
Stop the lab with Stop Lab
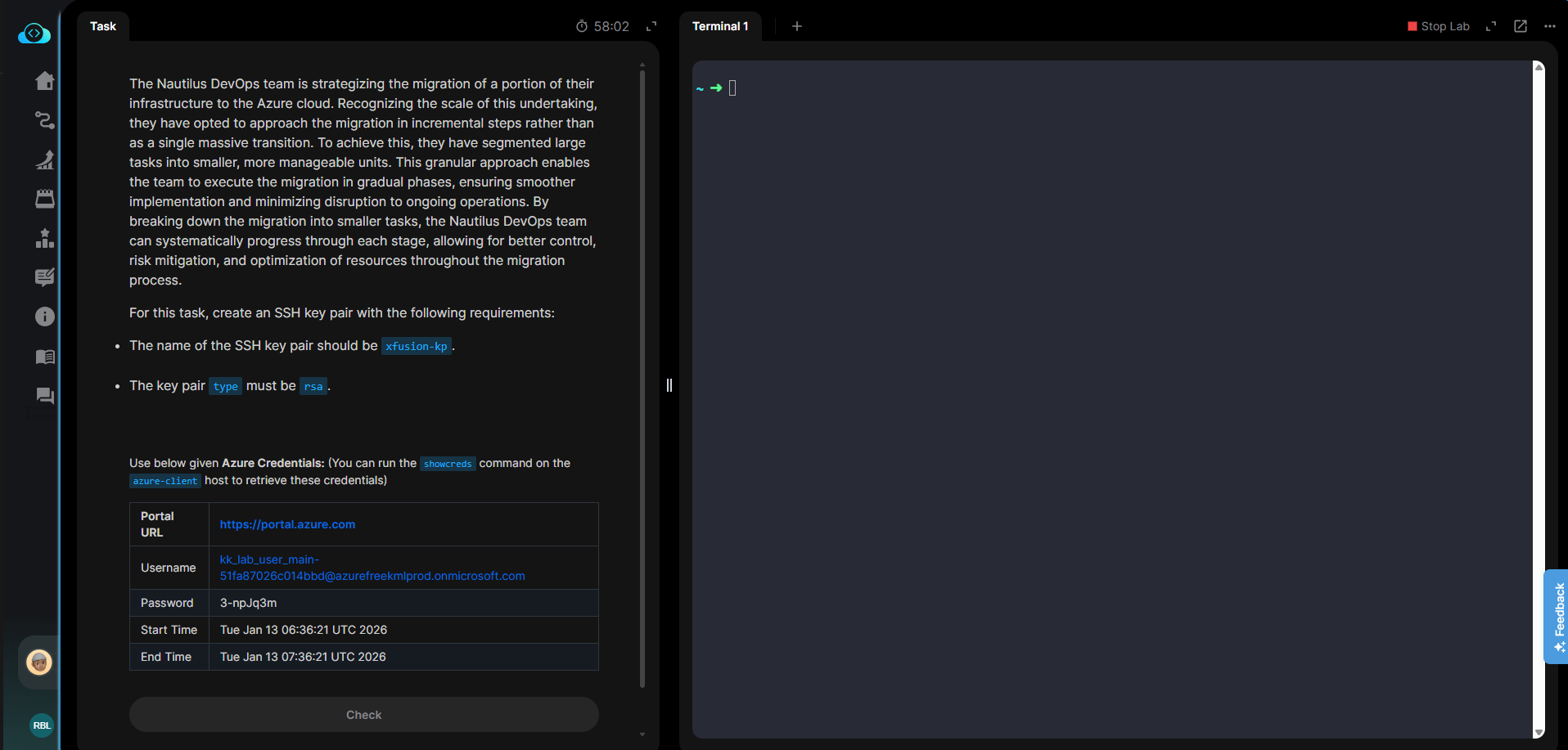tap(1439, 26)
